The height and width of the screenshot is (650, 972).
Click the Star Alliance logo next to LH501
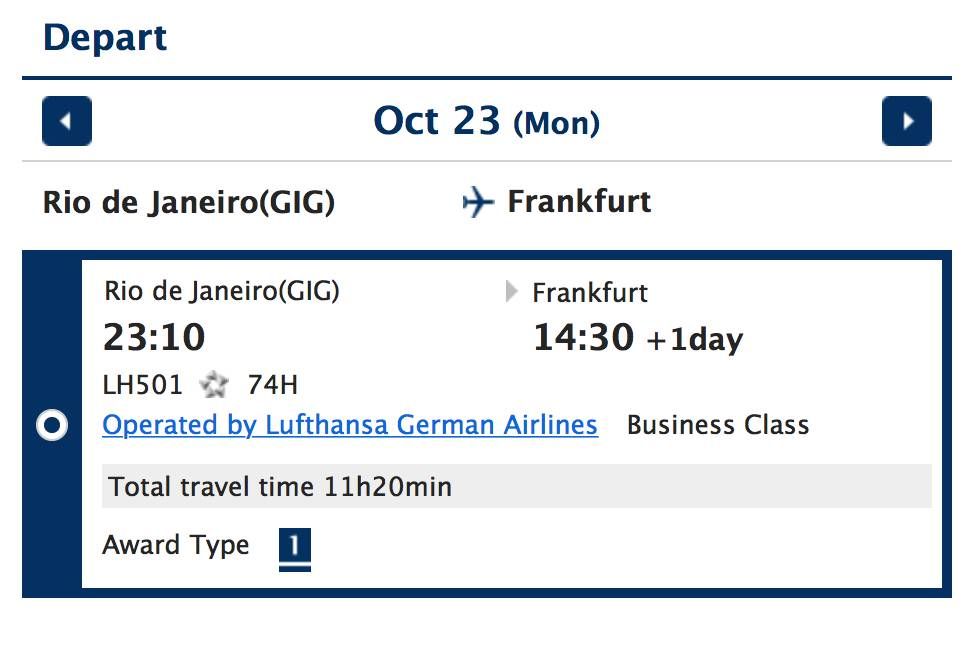click(x=214, y=385)
